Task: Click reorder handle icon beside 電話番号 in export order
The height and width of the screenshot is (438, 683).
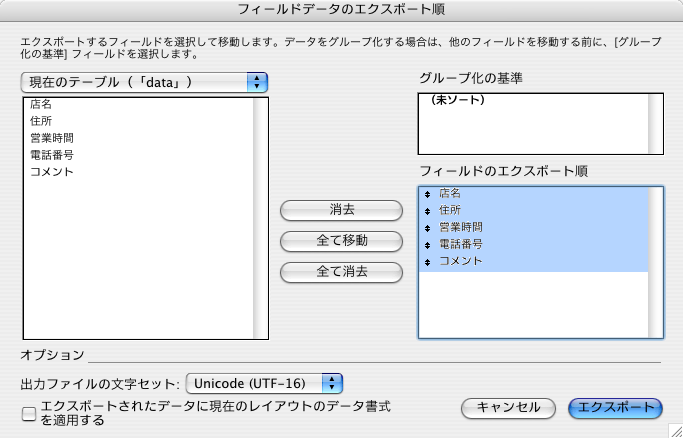Action: tap(427, 245)
